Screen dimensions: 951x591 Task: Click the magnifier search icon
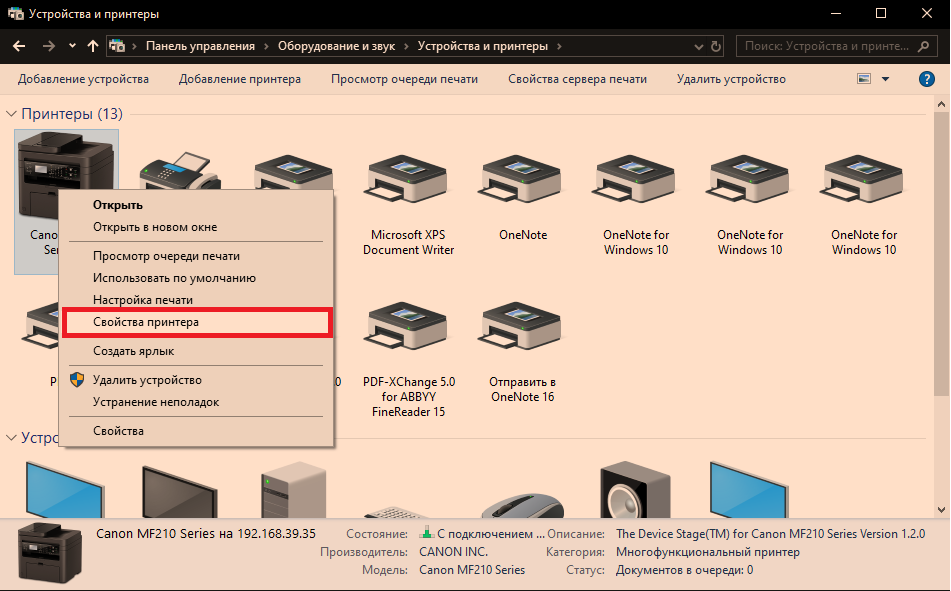click(924, 46)
